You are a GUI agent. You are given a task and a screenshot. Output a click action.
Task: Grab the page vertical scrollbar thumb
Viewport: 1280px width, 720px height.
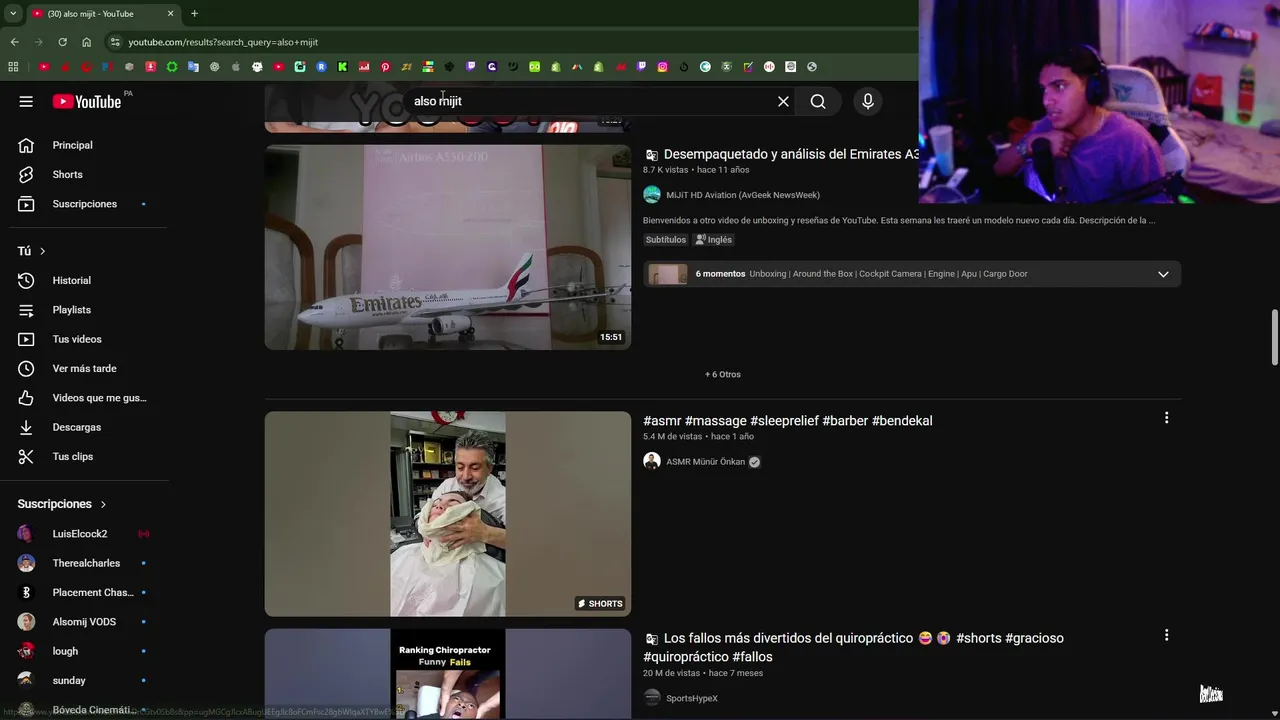(1274, 337)
